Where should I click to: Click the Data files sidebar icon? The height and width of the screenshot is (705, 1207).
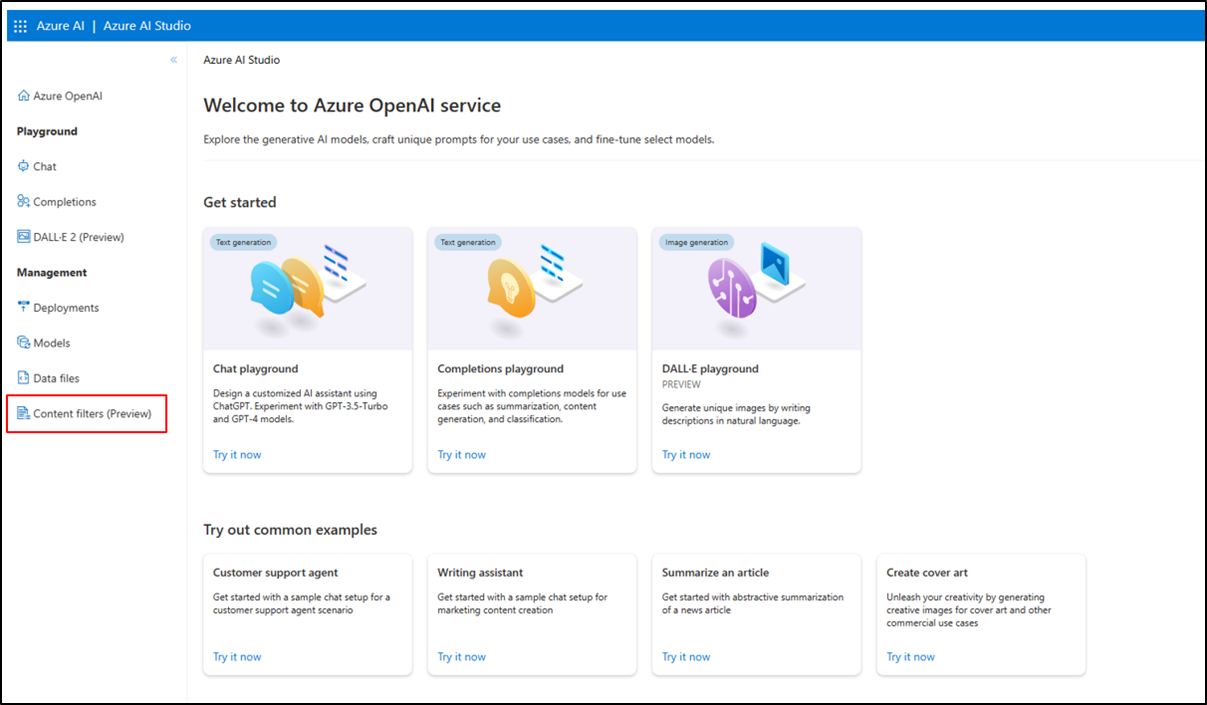pos(23,378)
